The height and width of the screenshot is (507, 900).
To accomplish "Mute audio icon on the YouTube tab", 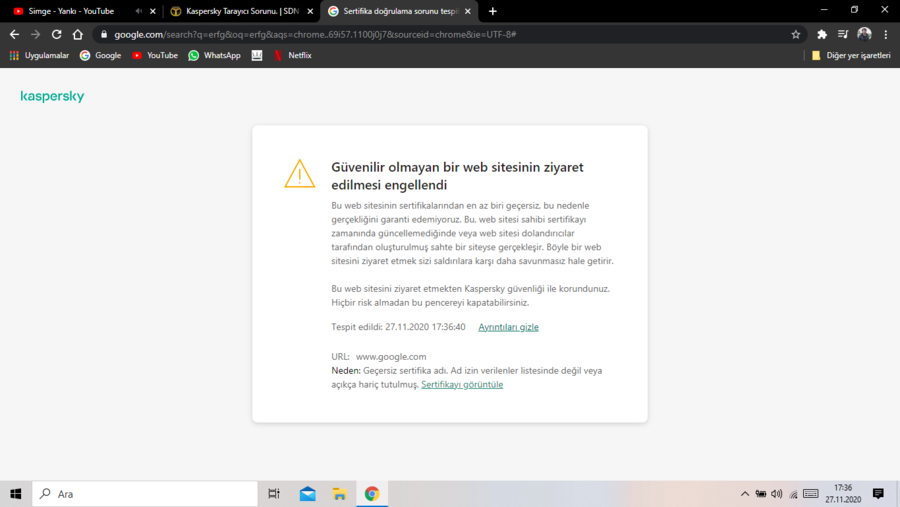I will 138,11.
